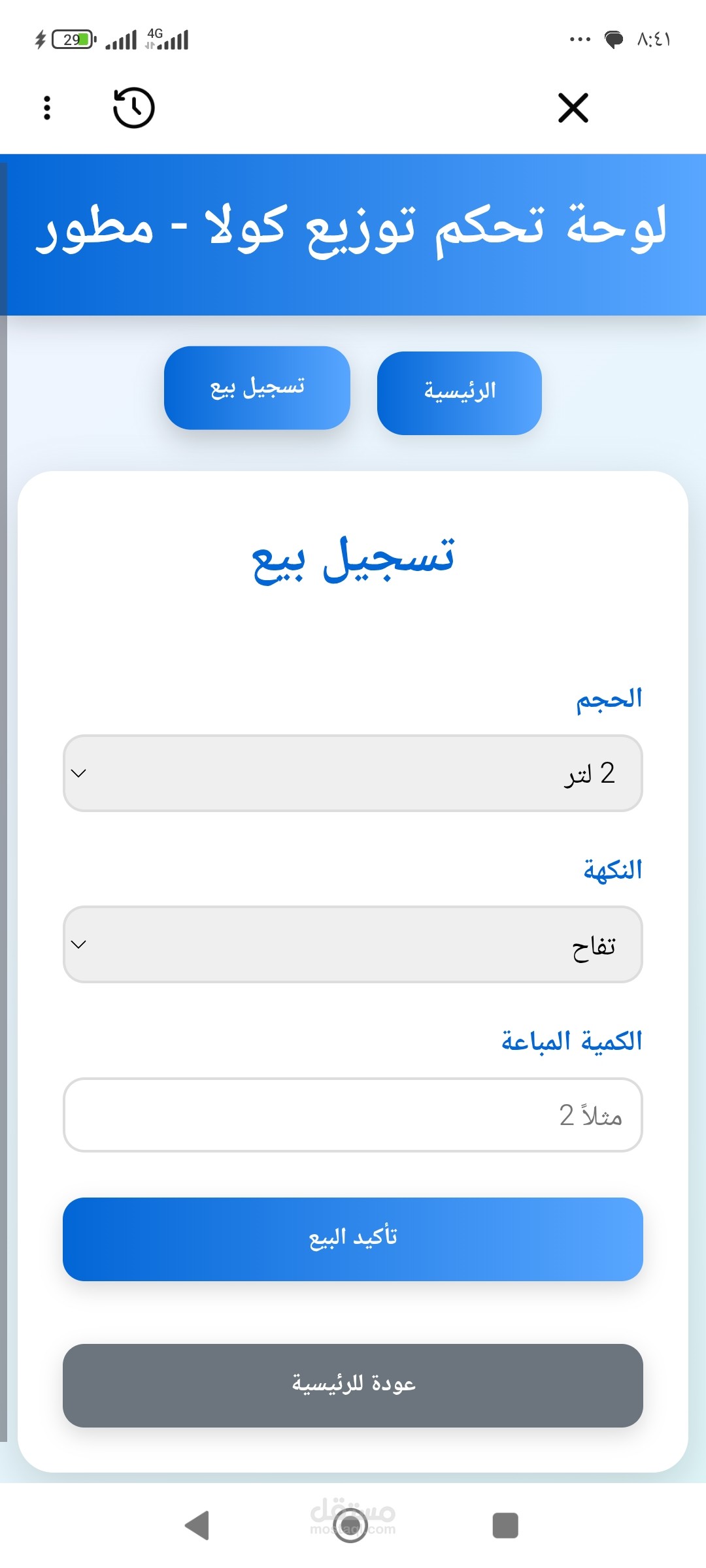
Task: Switch to the تسجيل بيع tab
Action: pos(257,388)
